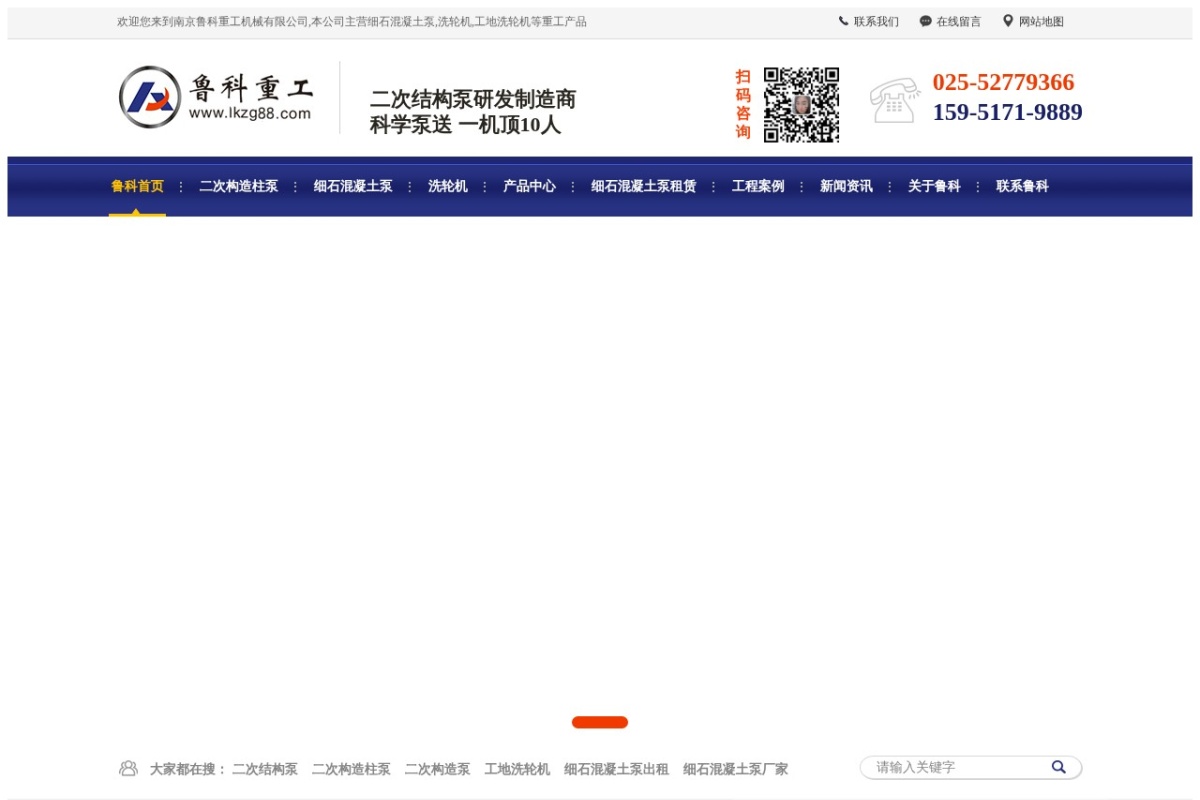The image size is (1200, 800).
Task: Click the phone icon beside 联系我们
Action: click(843, 21)
